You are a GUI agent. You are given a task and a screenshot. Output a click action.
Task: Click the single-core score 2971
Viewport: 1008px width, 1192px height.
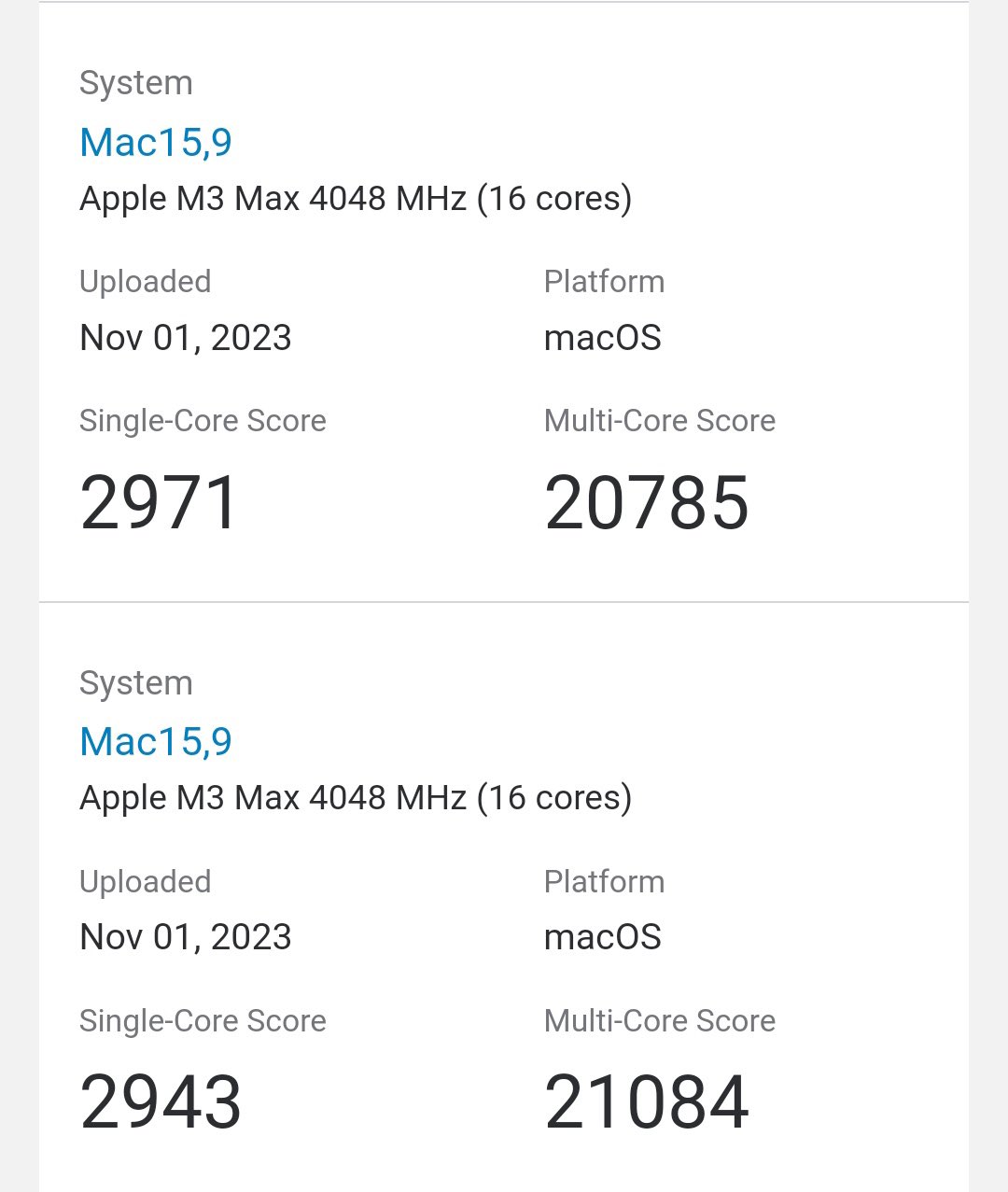(x=160, y=502)
